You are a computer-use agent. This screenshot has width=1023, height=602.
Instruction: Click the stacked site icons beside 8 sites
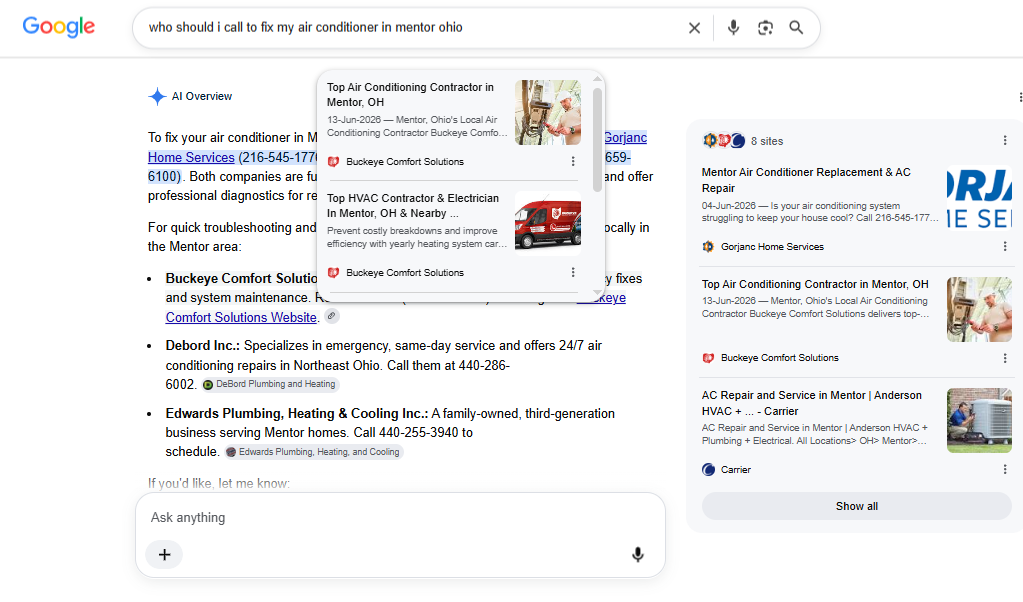(724, 140)
